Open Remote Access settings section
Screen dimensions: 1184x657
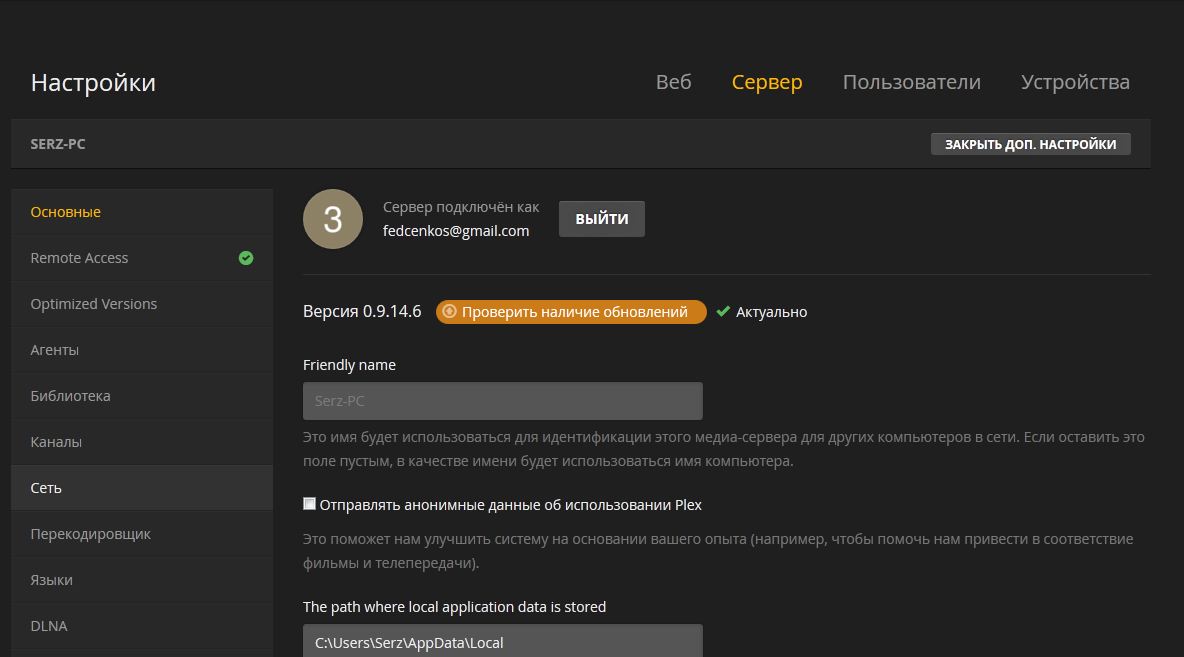tap(80, 258)
